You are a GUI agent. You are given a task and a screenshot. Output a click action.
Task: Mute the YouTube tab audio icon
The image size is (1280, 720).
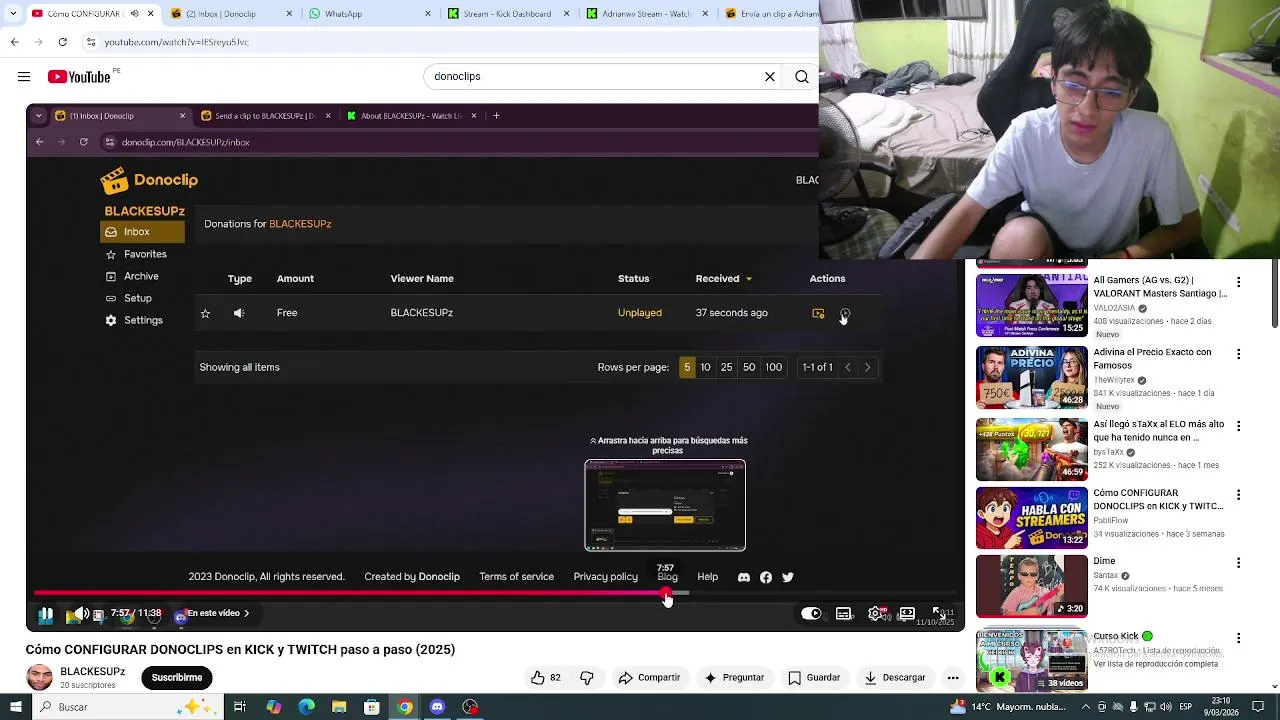click(134, 14)
